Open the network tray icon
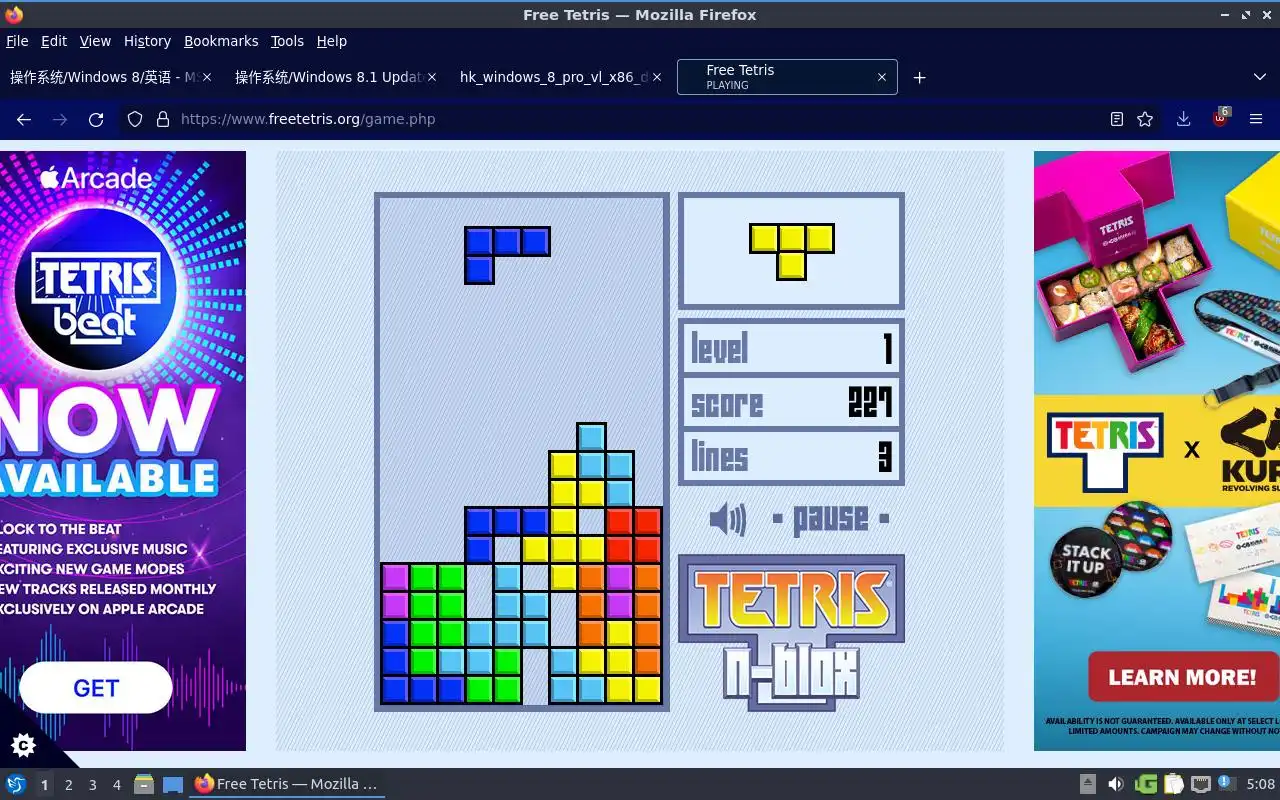Screen dimensions: 1280x800 pos(1200,784)
